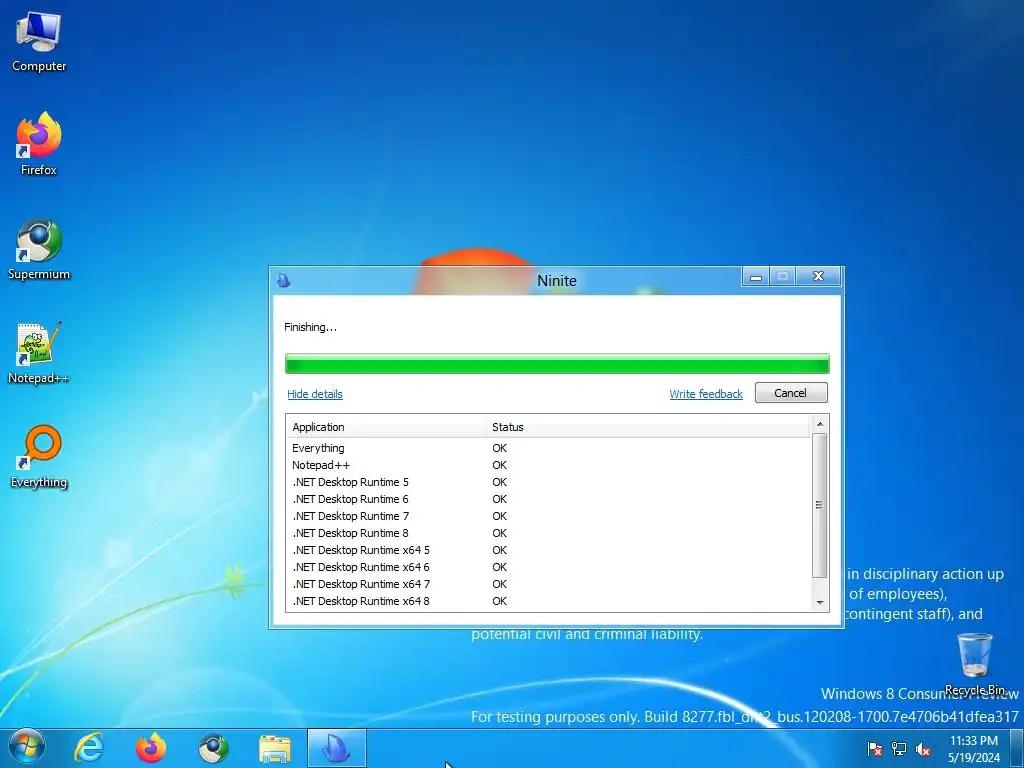This screenshot has height=768, width=1024.
Task: Click the Show desktop button strip
Action: click(1017, 748)
